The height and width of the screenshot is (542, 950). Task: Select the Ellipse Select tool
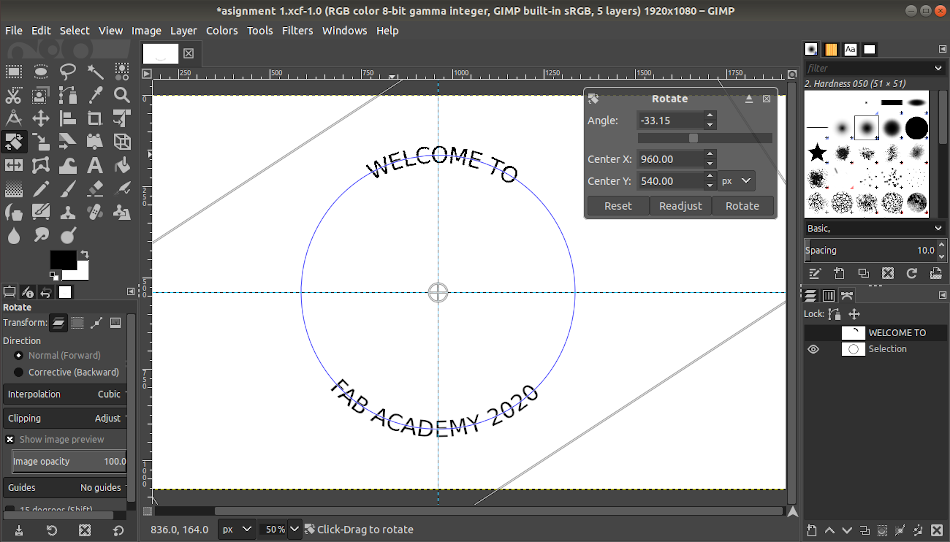coord(41,71)
